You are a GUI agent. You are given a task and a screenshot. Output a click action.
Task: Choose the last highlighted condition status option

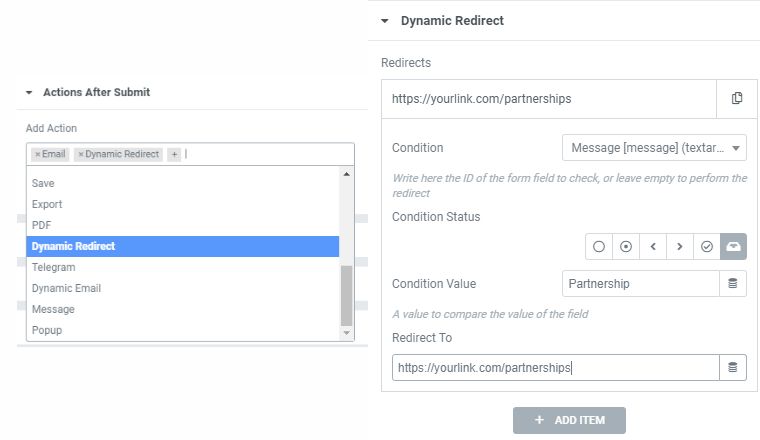[733, 246]
